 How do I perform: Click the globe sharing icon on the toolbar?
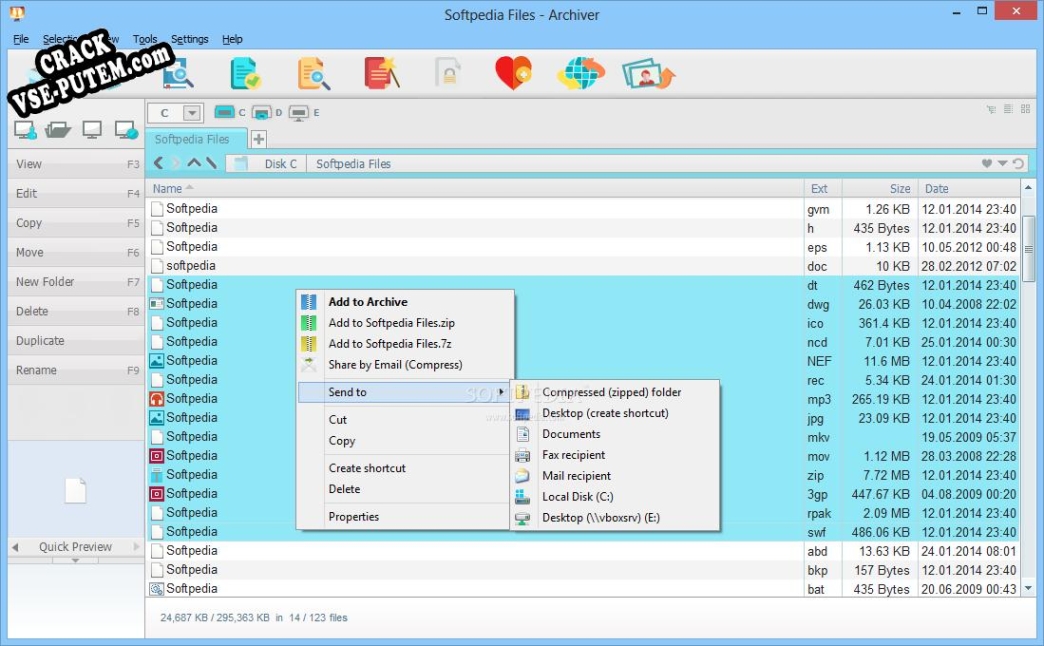(x=580, y=73)
